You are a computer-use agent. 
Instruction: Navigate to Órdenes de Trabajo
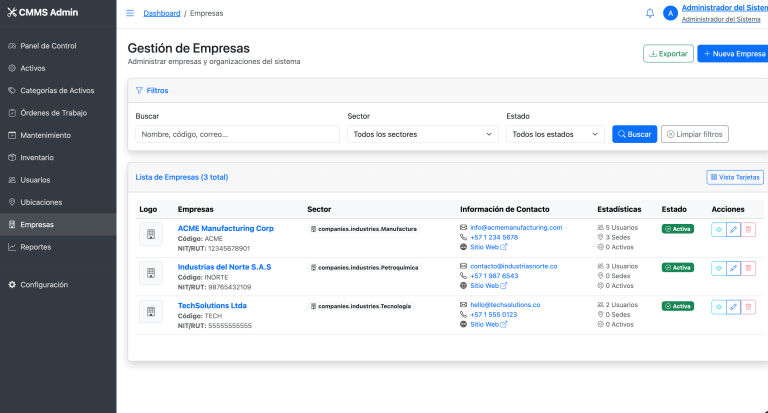click(x=58, y=113)
